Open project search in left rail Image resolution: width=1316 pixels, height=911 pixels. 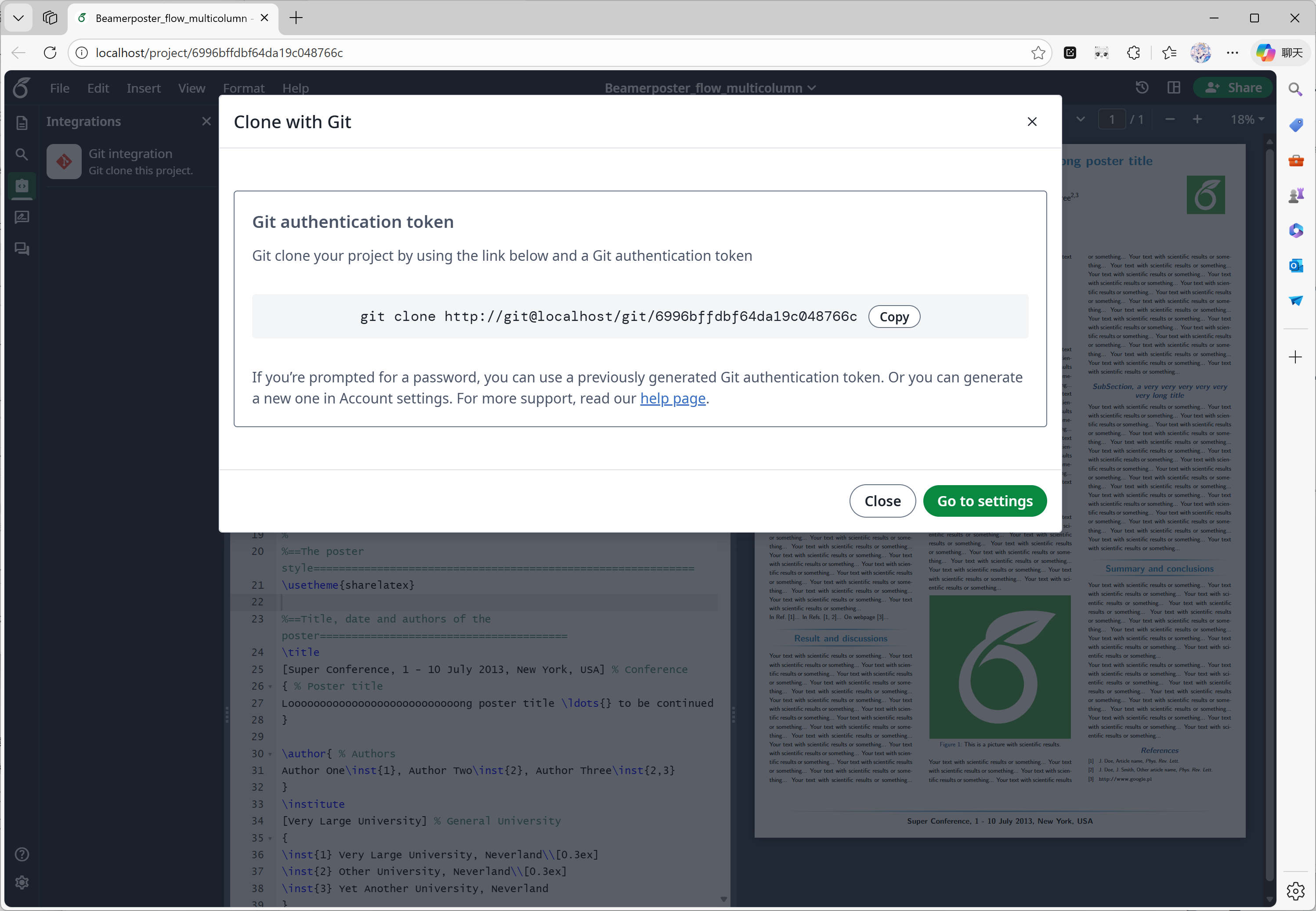point(22,154)
